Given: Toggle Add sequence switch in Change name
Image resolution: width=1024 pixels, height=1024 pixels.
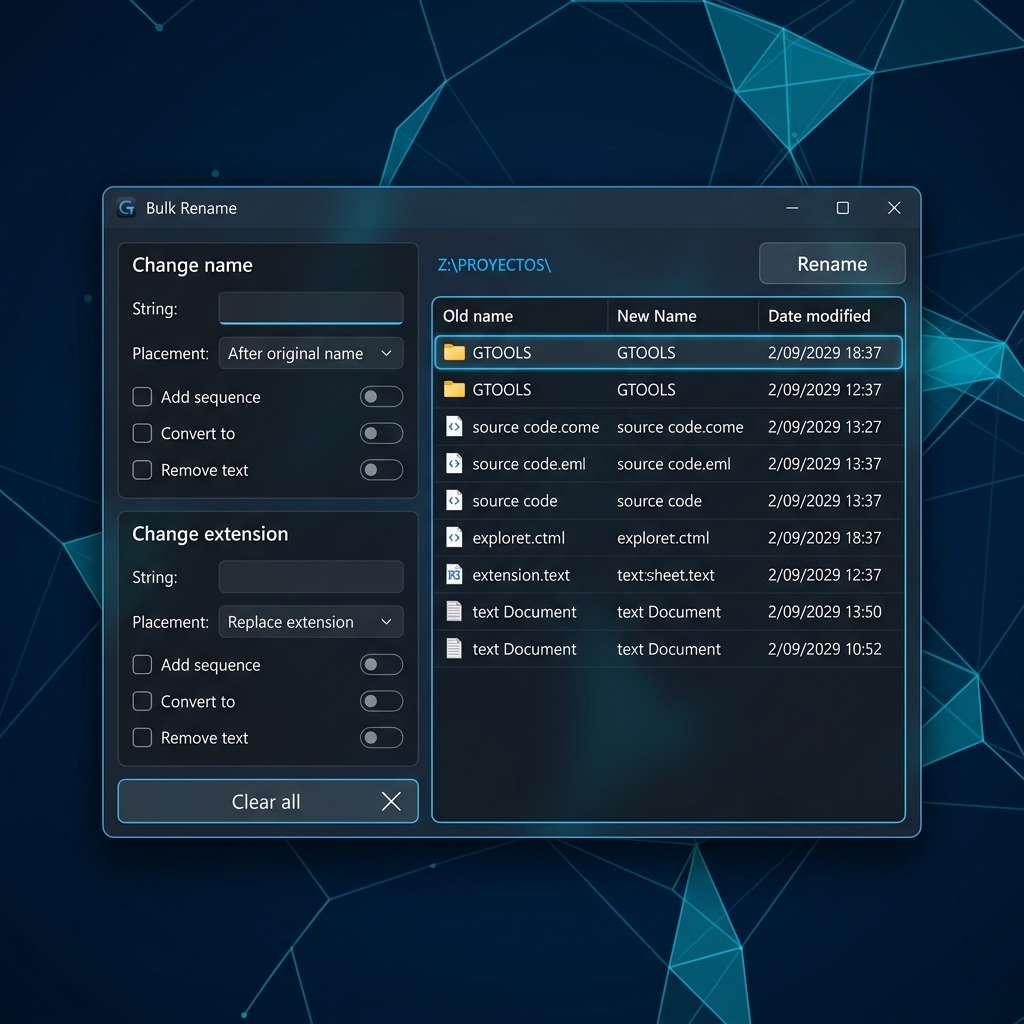Looking at the screenshot, I should [381, 396].
